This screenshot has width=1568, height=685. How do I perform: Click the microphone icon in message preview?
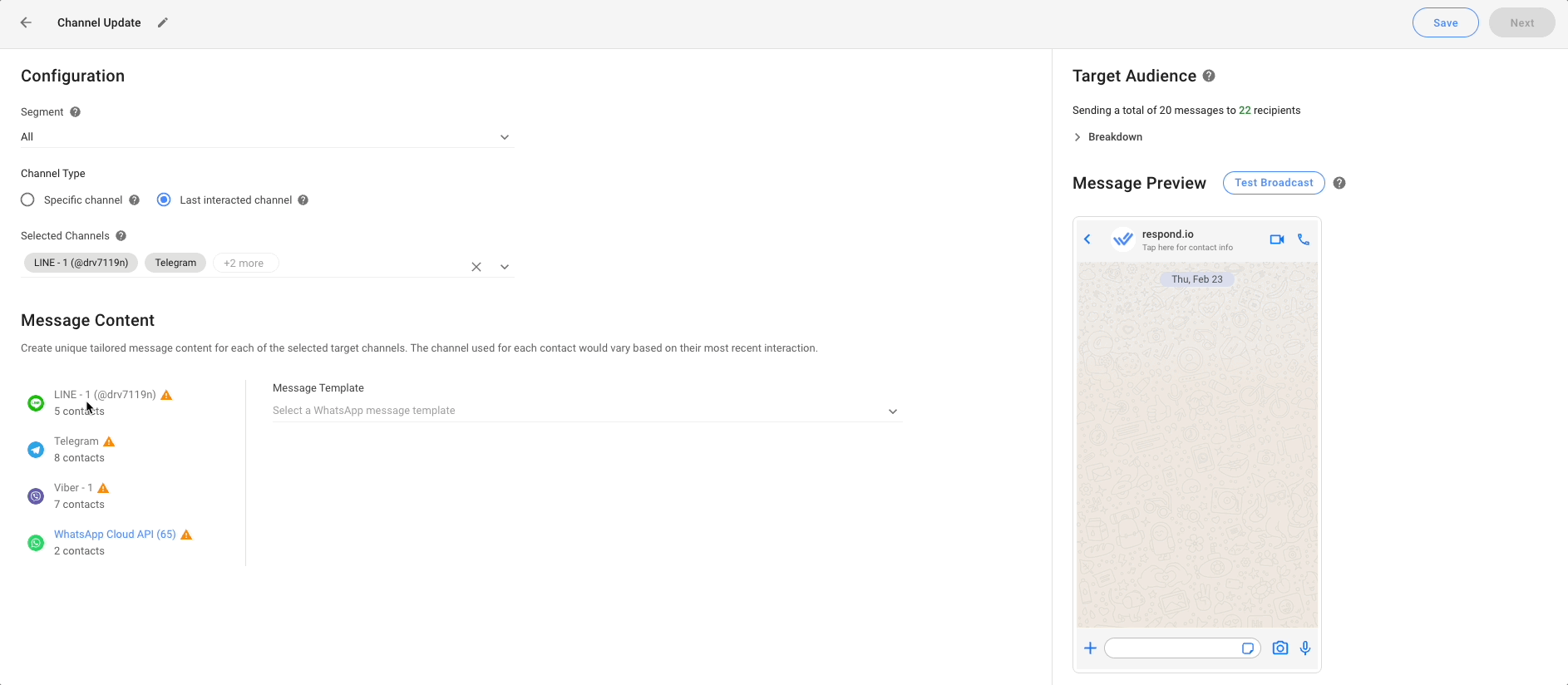pyautogui.click(x=1305, y=648)
